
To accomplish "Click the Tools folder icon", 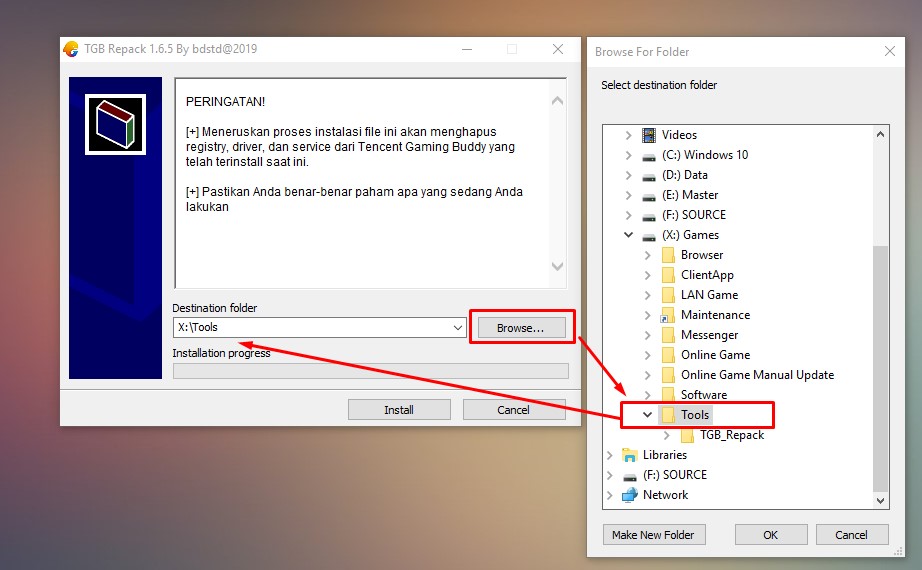I will (x=668, y=415).
